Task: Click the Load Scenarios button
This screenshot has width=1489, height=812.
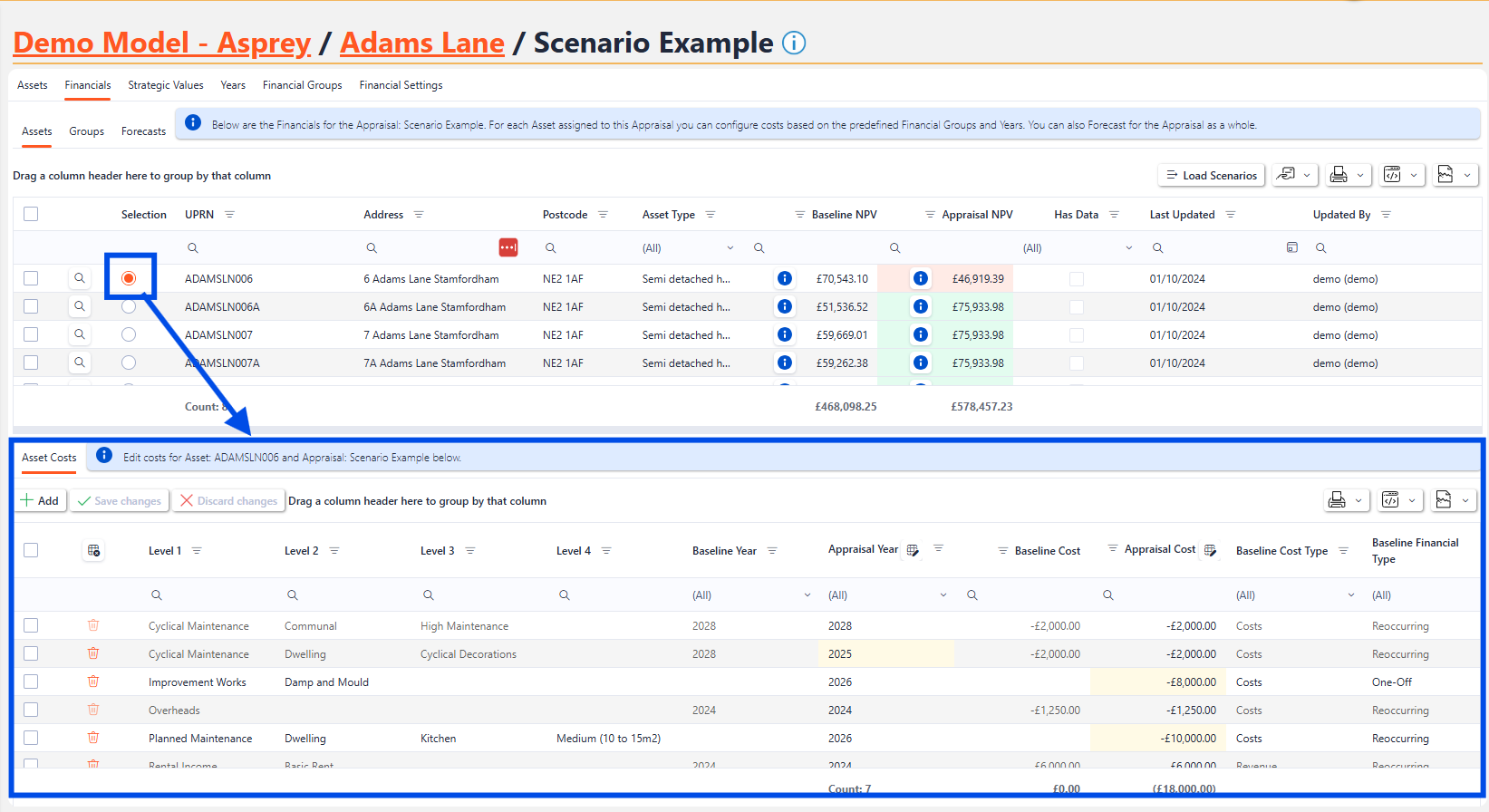Action: (1212, 176)
